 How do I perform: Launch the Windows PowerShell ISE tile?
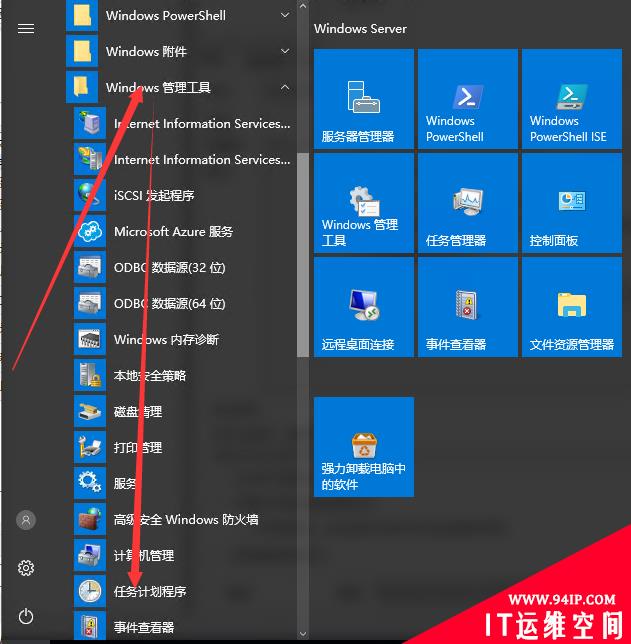pyautogui.click(x=572, y=99)
